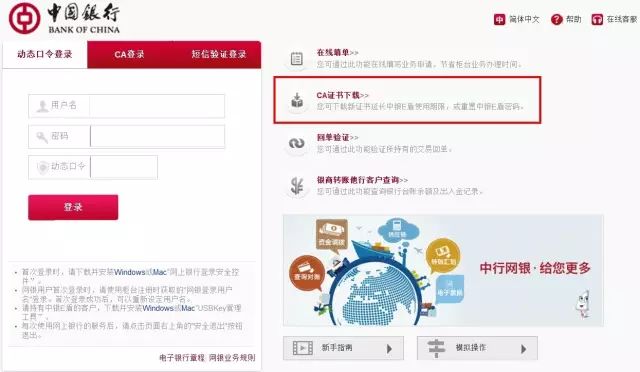Click the 新手指南 film strip icon
The height and width of the screenshot is (372, 640).
302,348
